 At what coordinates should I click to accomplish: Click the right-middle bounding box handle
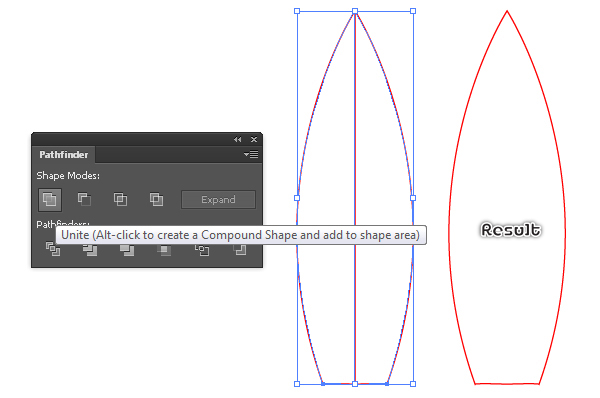tap(413, 198)
